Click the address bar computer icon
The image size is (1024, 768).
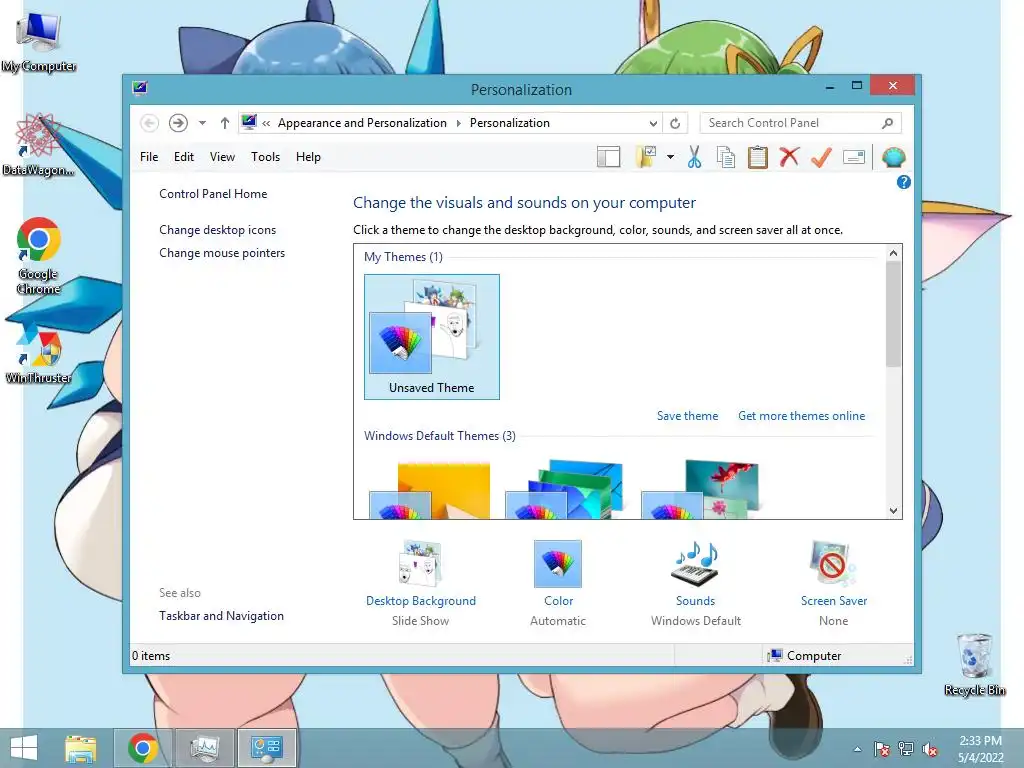coord(249,122)
